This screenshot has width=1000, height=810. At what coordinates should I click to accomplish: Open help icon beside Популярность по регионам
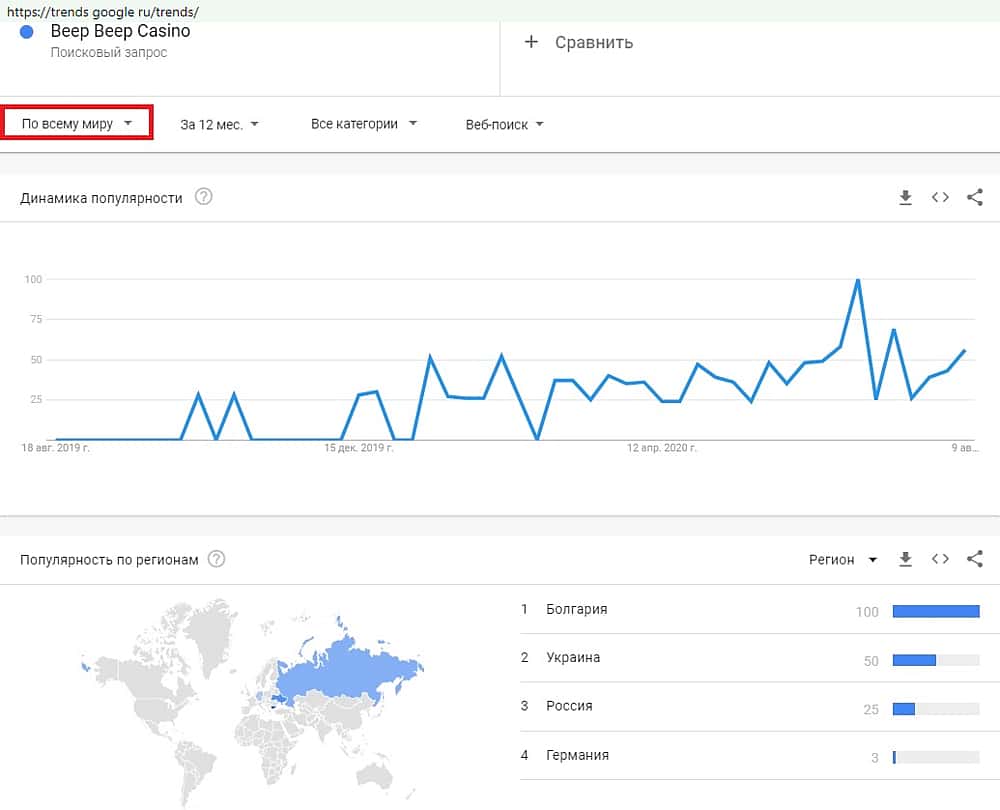[216, 559]
